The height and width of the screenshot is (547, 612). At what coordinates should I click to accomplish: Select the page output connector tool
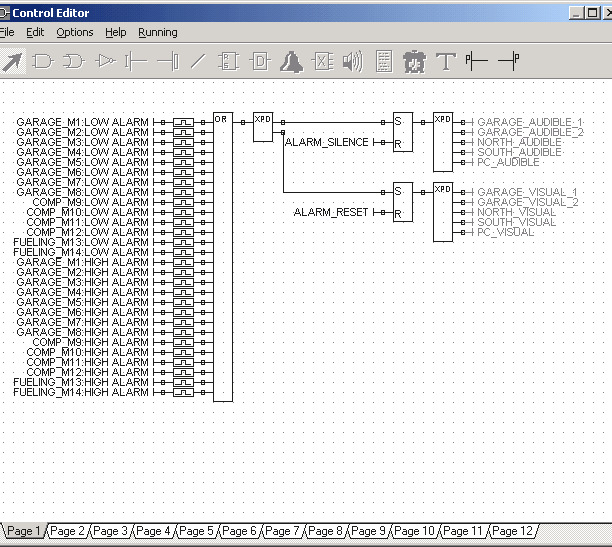coord(509,61)
